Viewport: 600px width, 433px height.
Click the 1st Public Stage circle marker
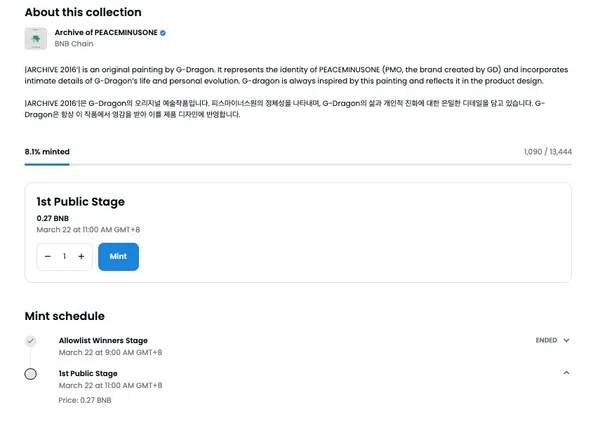[x=31, y=374]
